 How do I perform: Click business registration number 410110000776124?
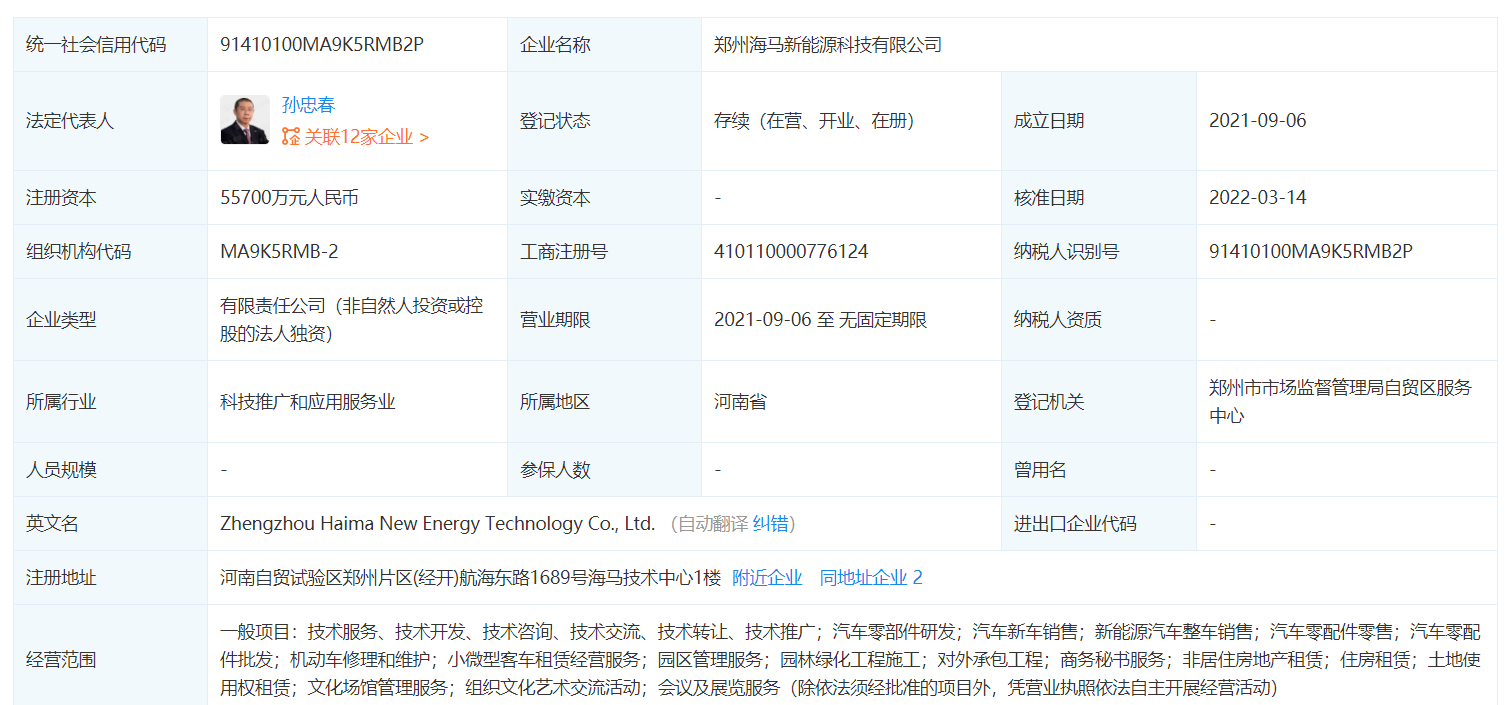coord(791,252)
